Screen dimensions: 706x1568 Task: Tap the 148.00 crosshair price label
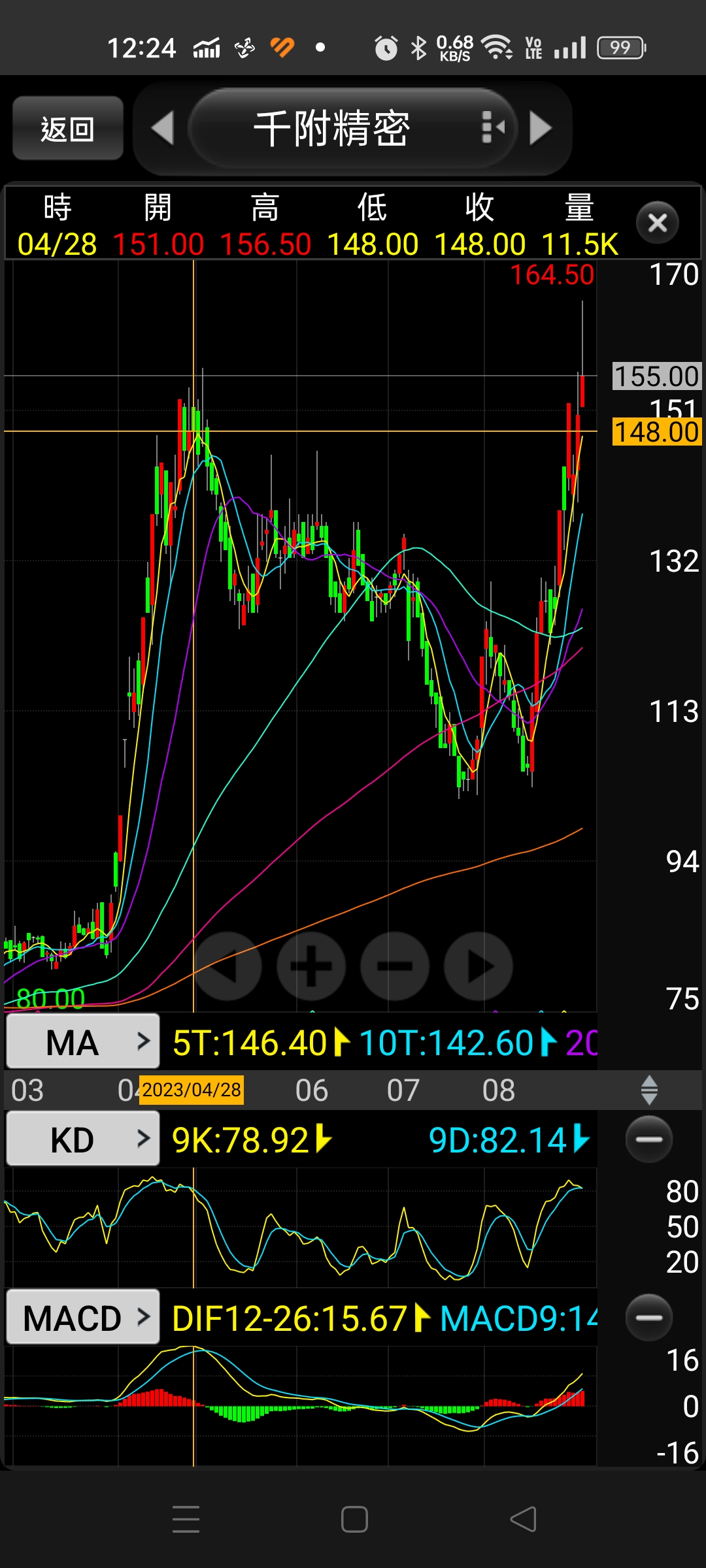pyautogui.click(x=656, y=433)
